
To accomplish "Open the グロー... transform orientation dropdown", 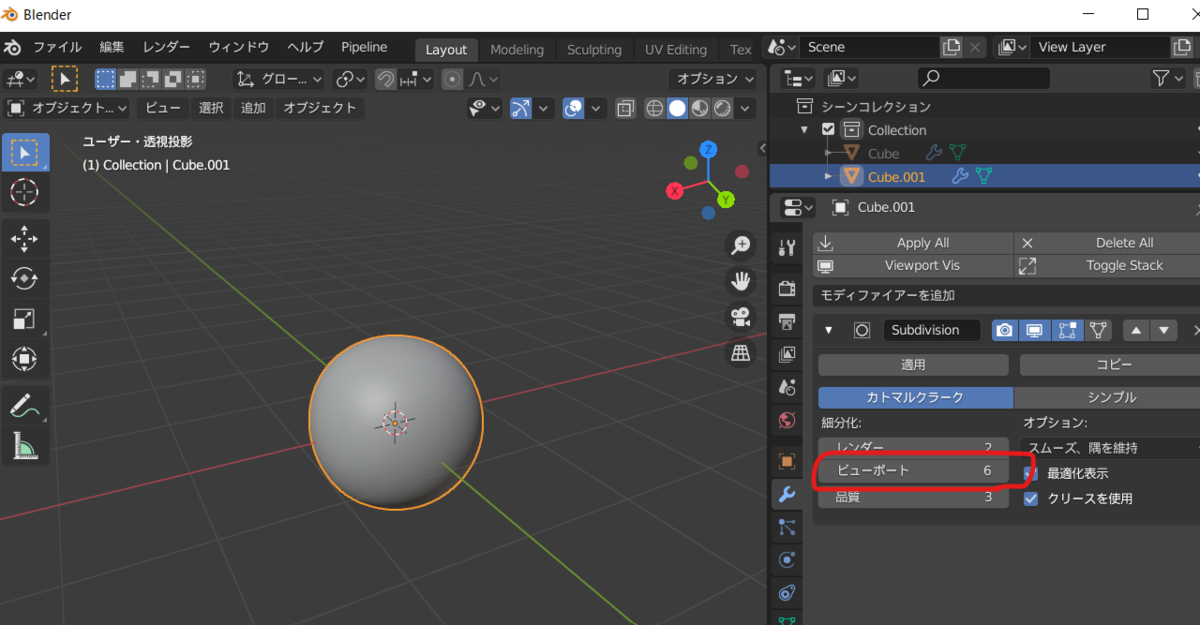I will pos(280,79).
